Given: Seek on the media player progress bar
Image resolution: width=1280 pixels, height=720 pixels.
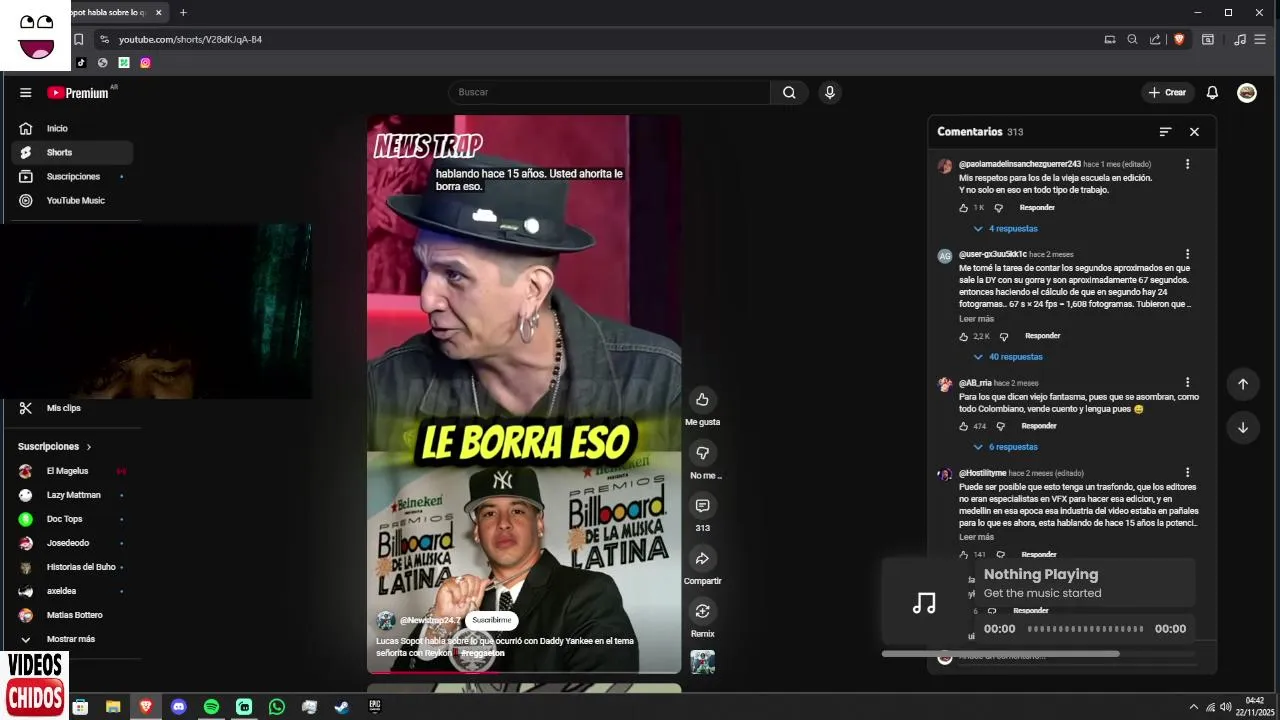Looking at the screenshot, I should click(x=1085, y=629).
